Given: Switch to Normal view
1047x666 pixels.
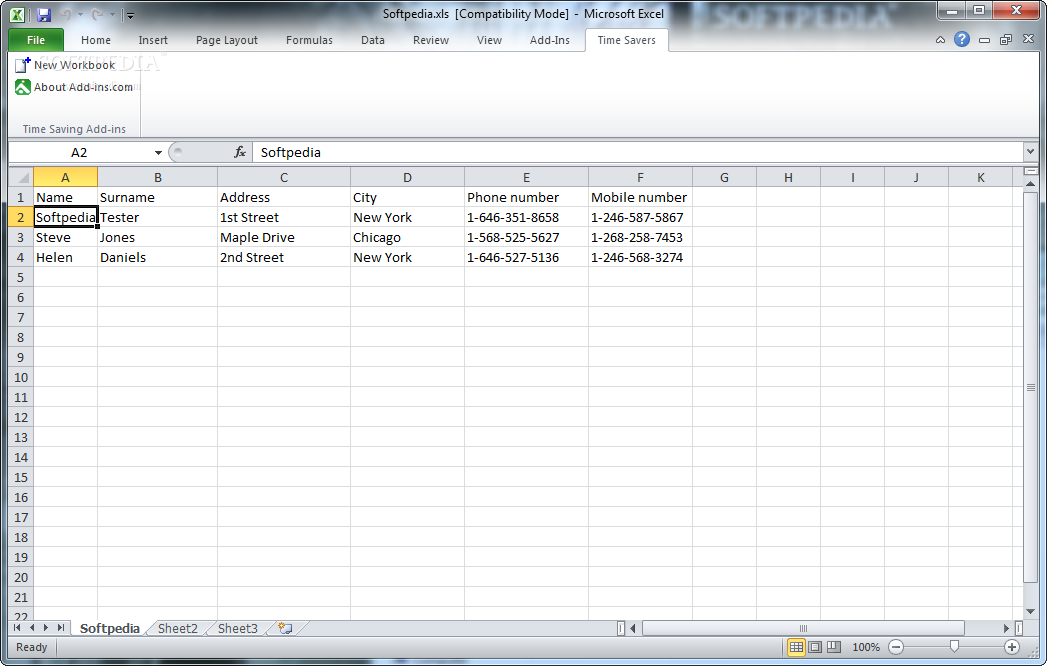Looking at the screenshot, I should (x=796, y=647).
